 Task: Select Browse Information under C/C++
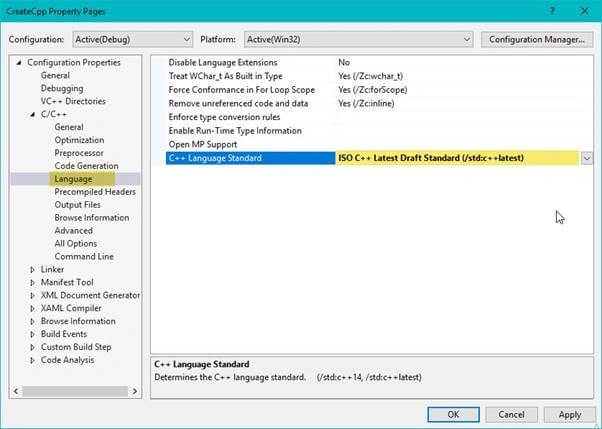92,217
